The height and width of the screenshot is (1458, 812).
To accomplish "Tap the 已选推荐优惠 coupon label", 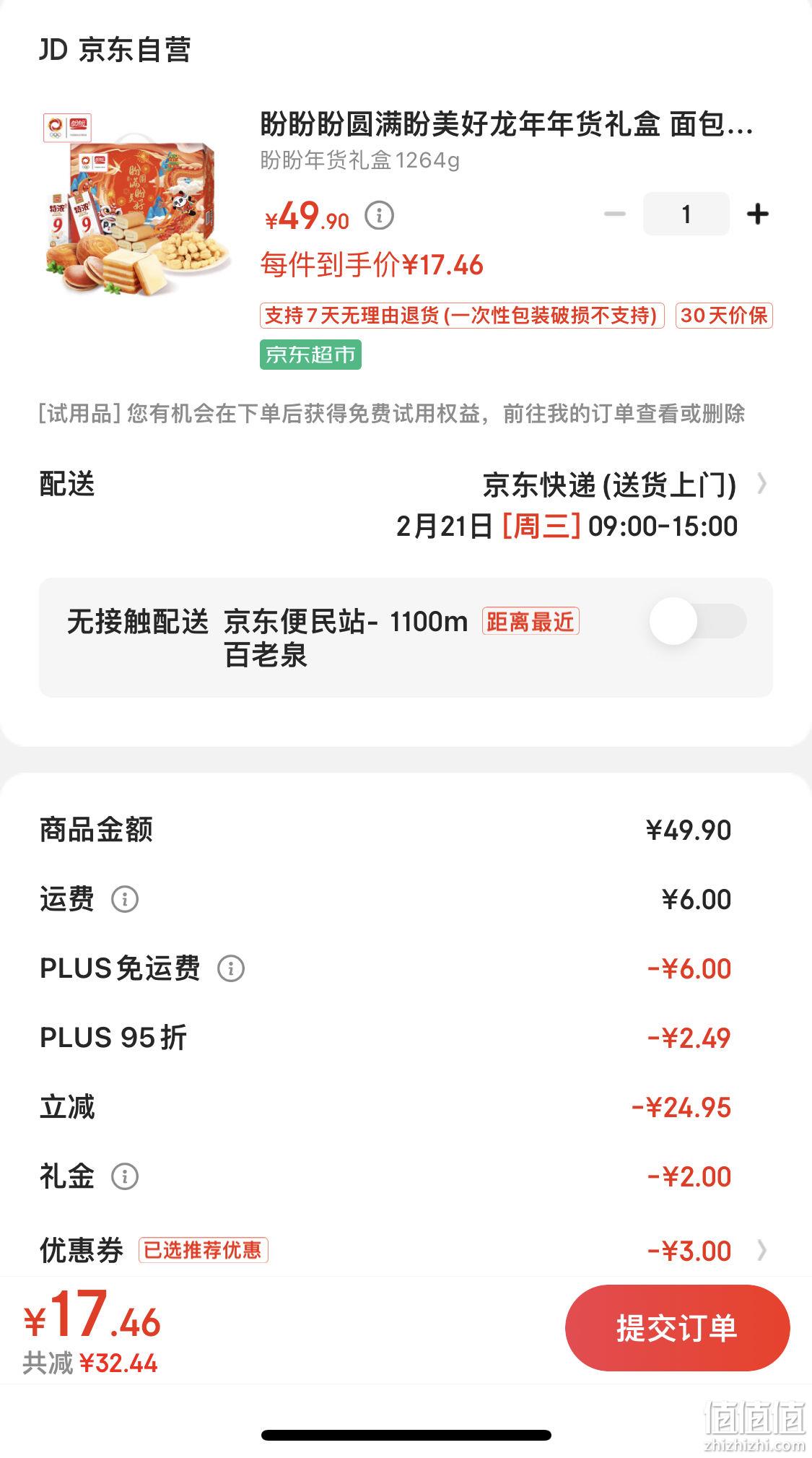I will pos(204,1250).
